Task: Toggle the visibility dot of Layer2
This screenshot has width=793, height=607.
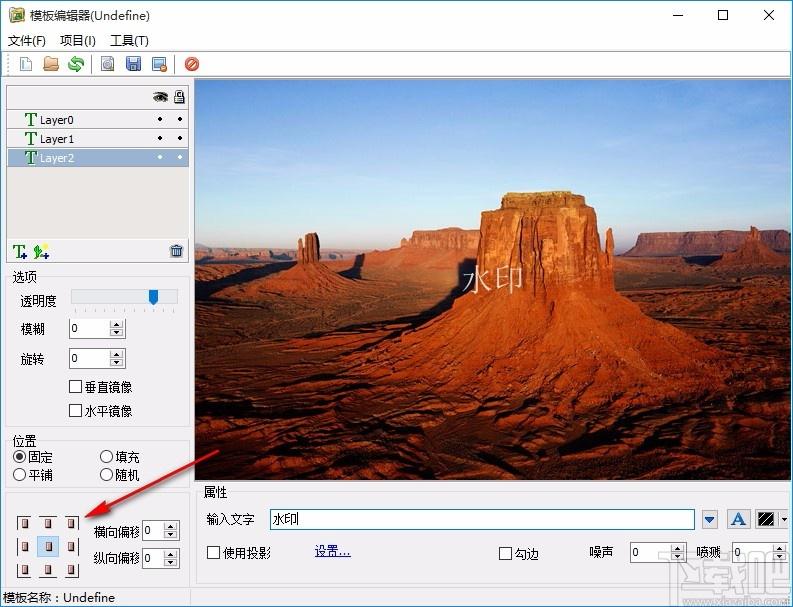Action: [x=160, y=157]
